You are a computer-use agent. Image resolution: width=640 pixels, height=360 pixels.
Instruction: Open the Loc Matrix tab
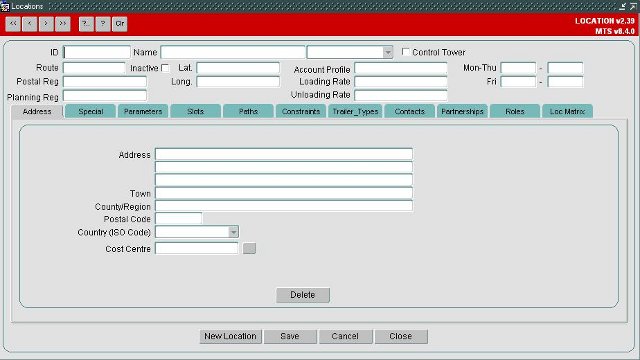click(x=567, y=111)
